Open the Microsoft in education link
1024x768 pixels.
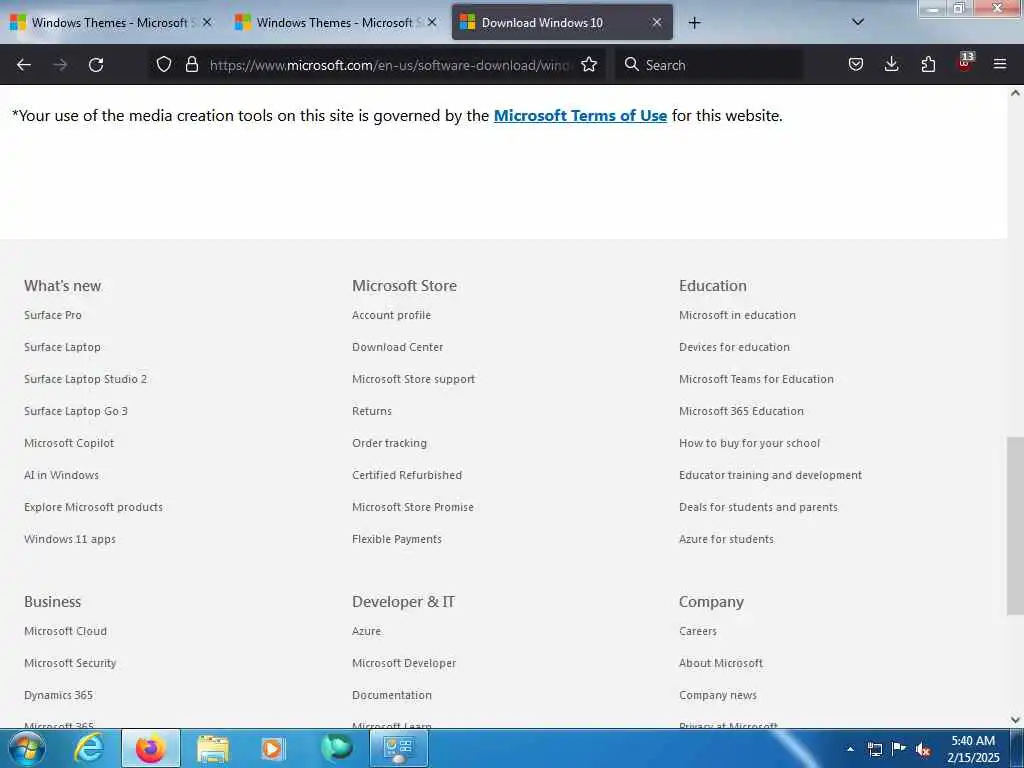[x=737, y=315]
